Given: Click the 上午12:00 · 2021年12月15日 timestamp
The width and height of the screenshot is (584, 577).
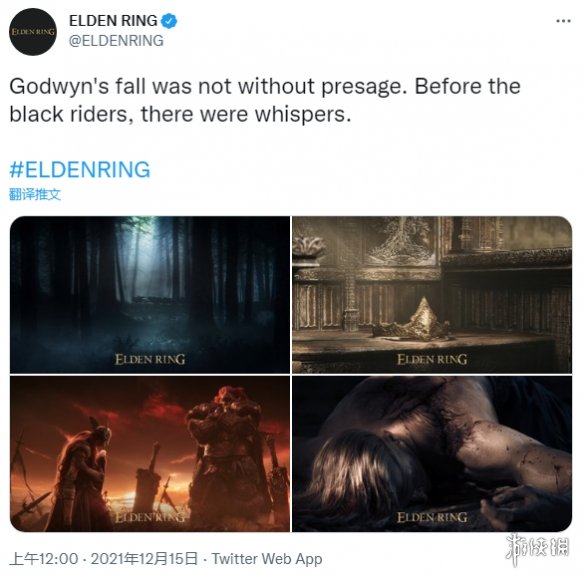Looking at the screenshot, I should 104,559.
